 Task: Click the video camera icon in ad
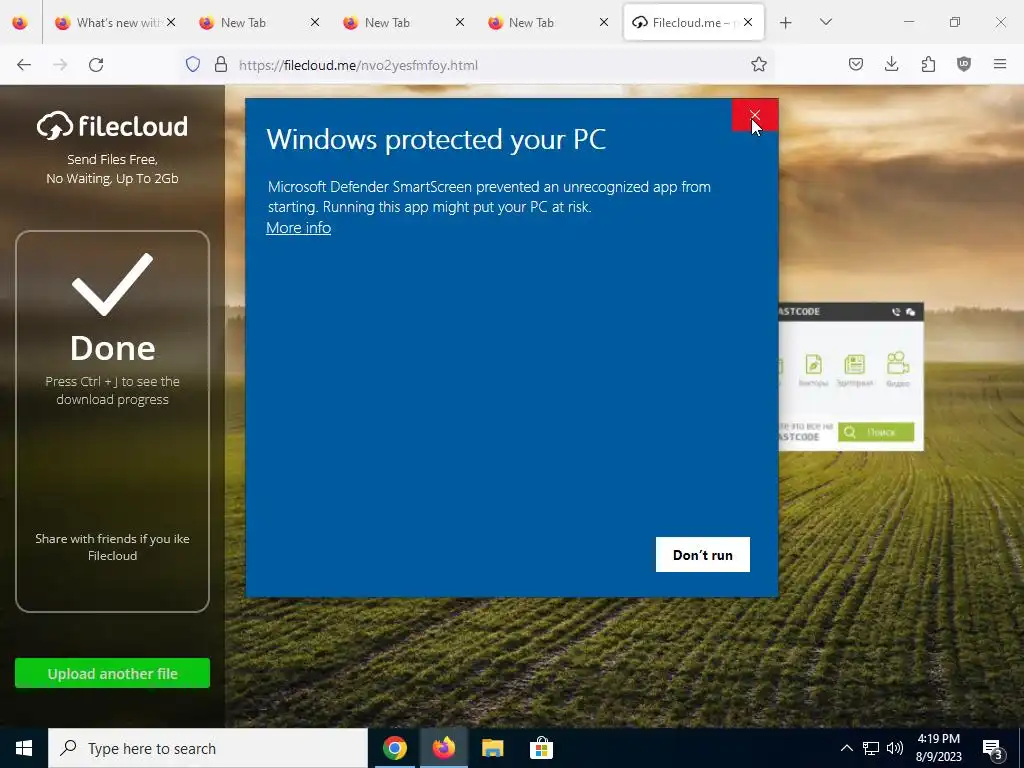pos(898,363)
